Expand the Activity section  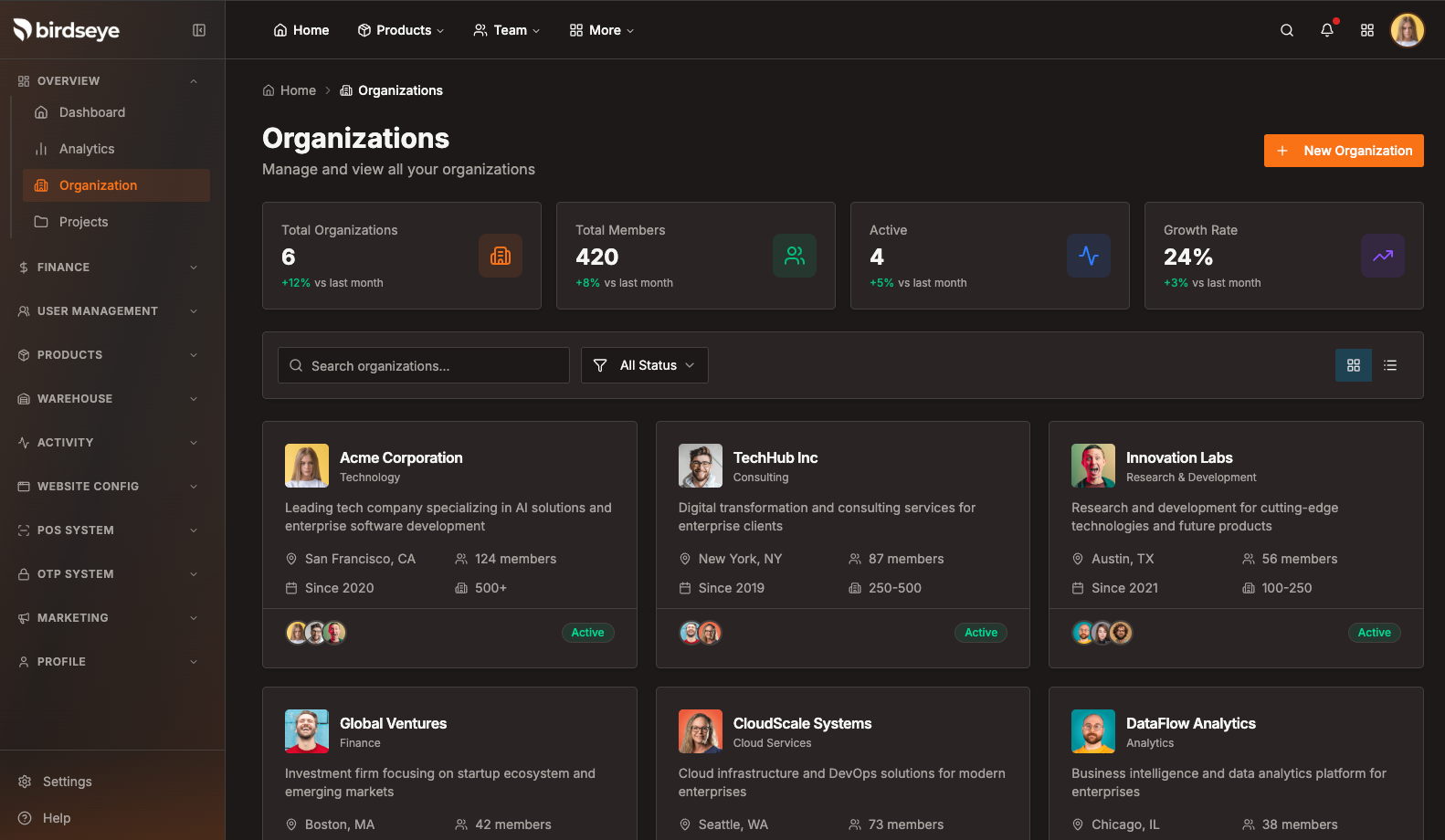pos(108,443)
